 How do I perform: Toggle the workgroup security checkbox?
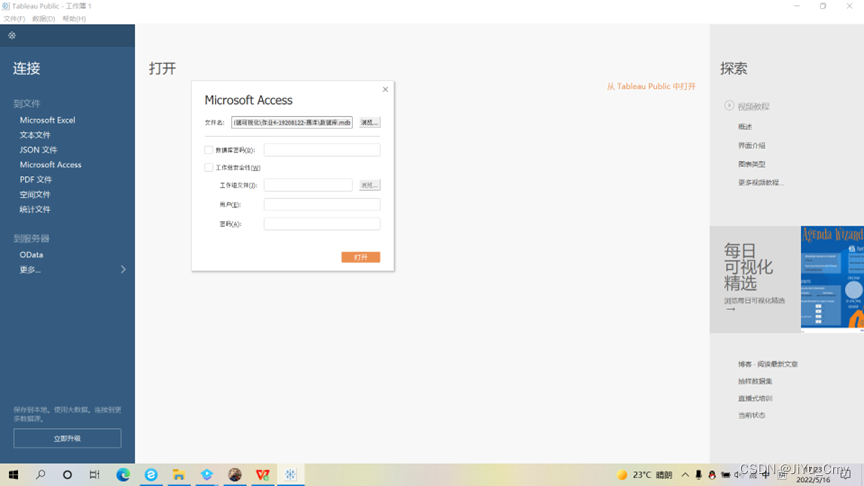click(209, 168)
